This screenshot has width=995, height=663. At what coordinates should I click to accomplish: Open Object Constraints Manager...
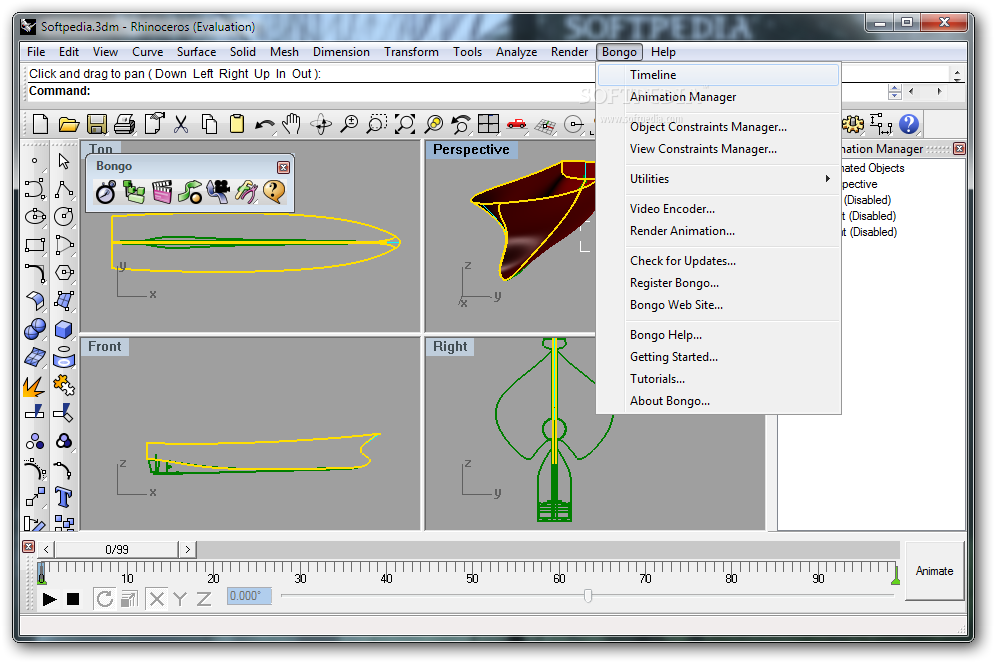[x=718, y=127]
